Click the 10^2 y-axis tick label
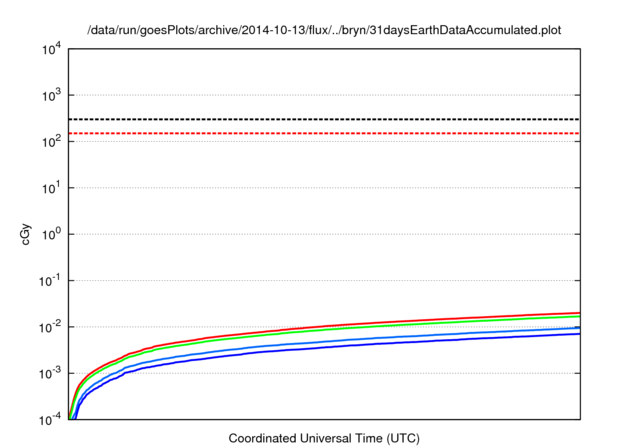 coord(51,142)
